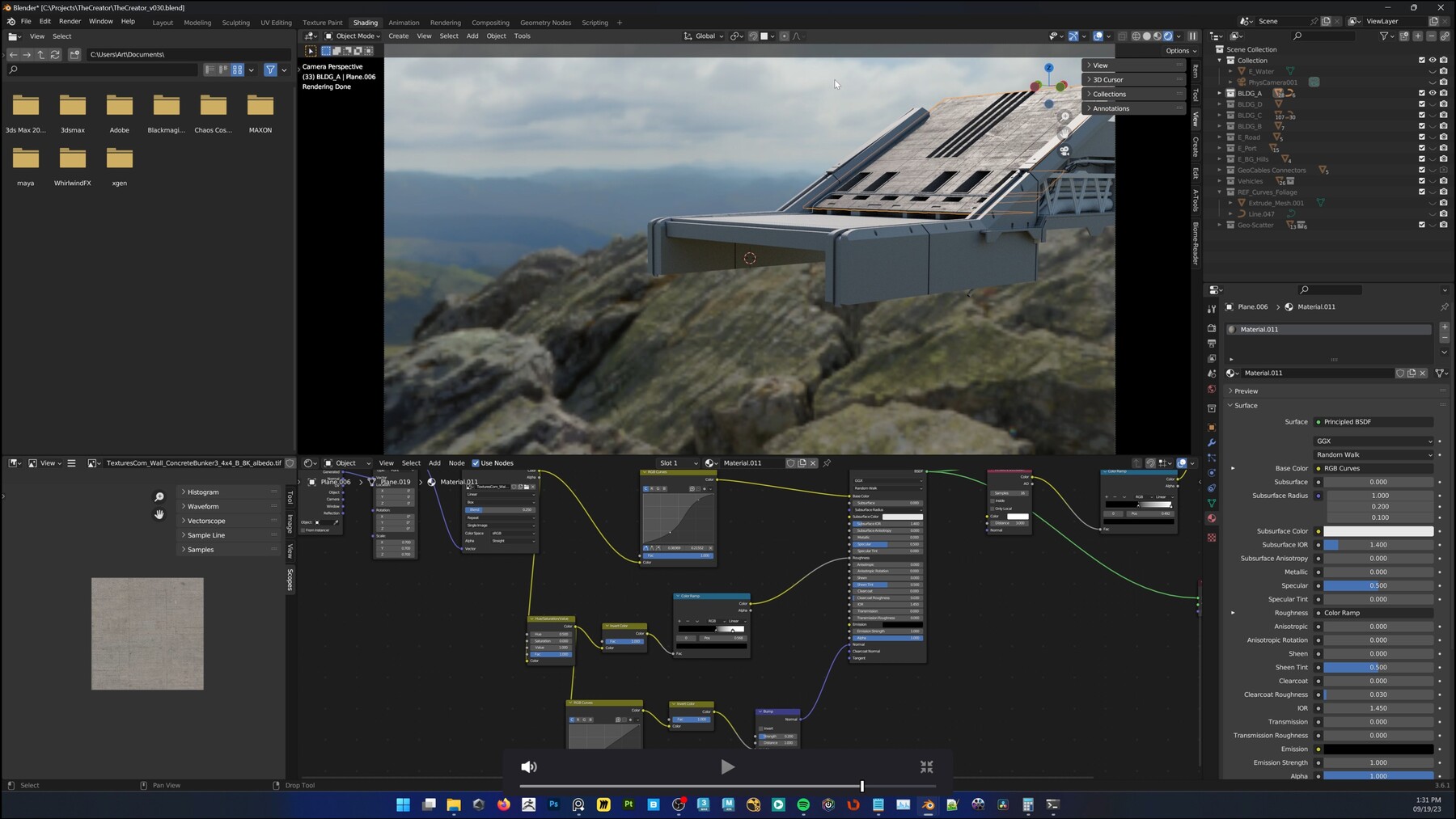Expand the 3D Cursor panel
Screen dimensions: 1456x819
(x=1132, y=79)
